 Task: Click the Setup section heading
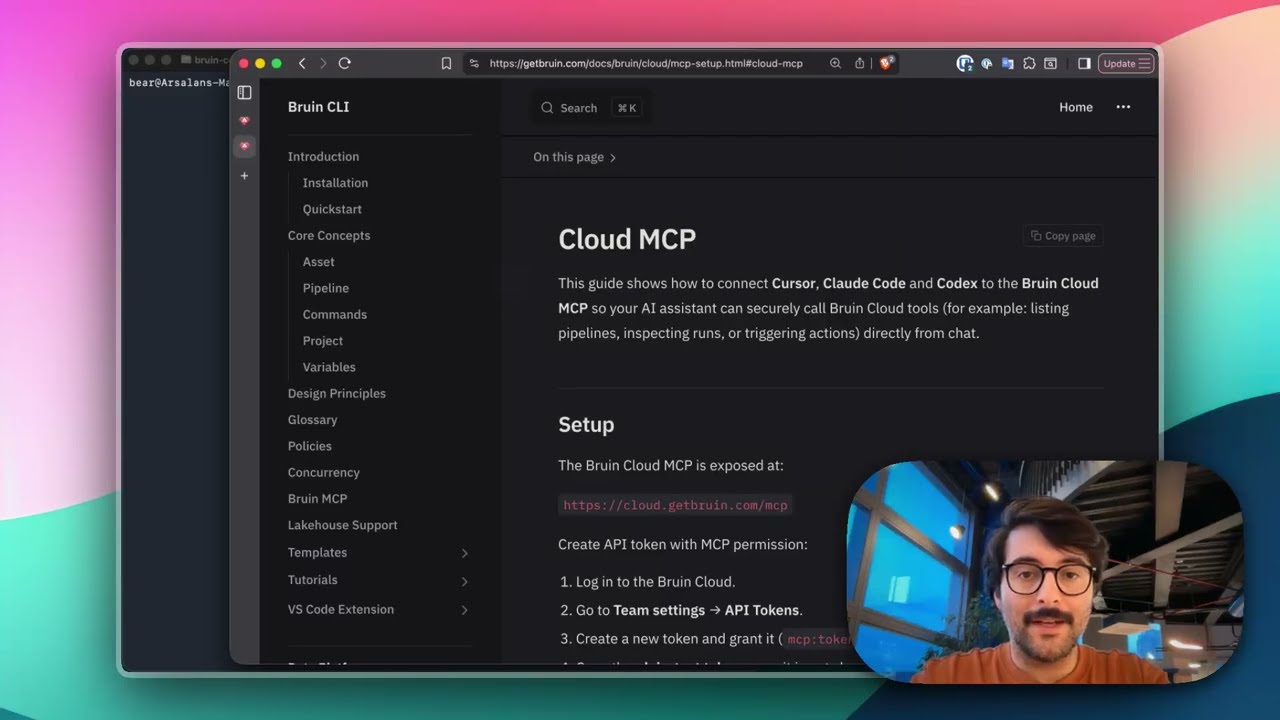[586, 425]
